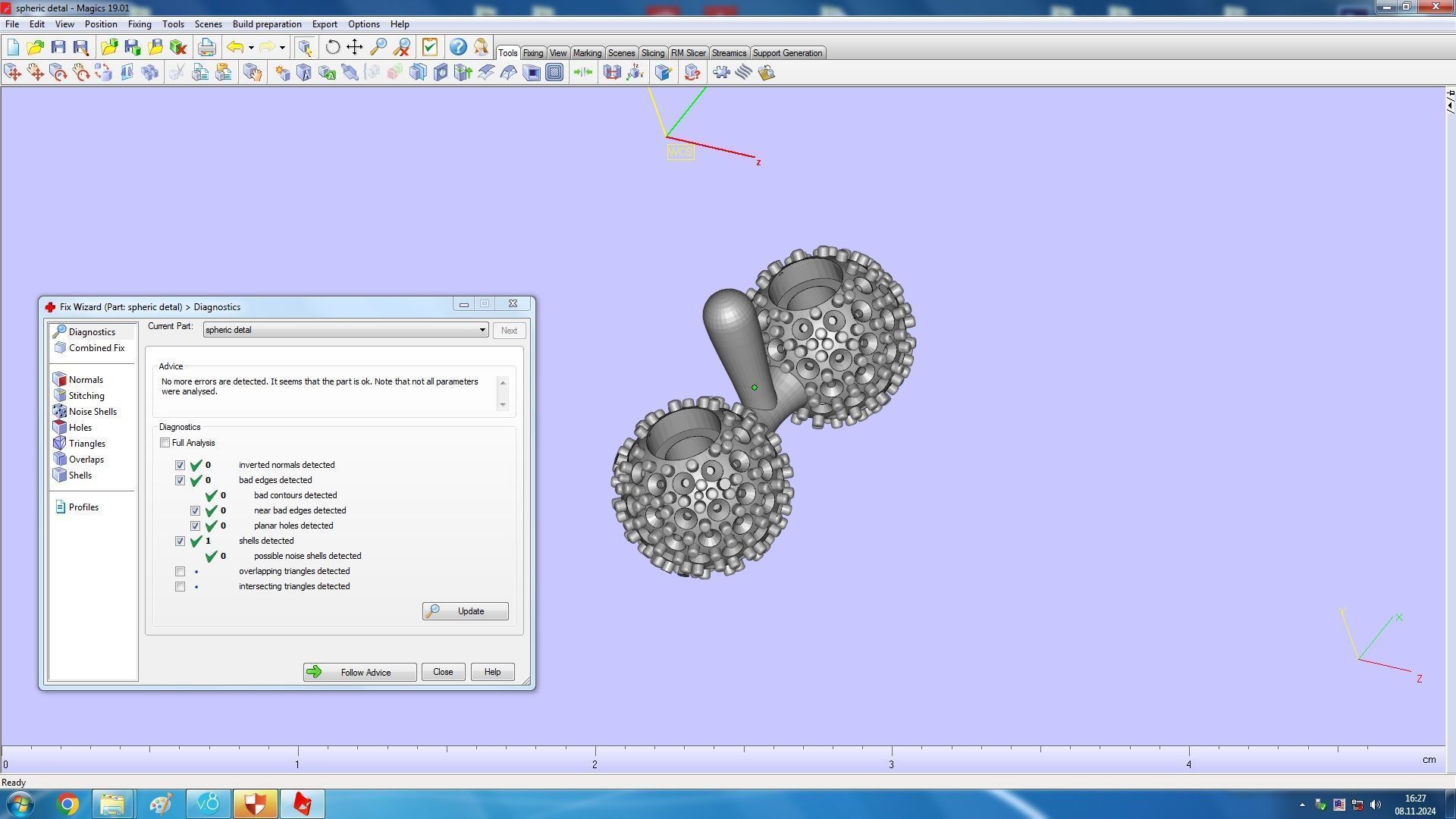Open the Build preparation menu
This screenshot has height=819, width=1456.
click(266, 24)
